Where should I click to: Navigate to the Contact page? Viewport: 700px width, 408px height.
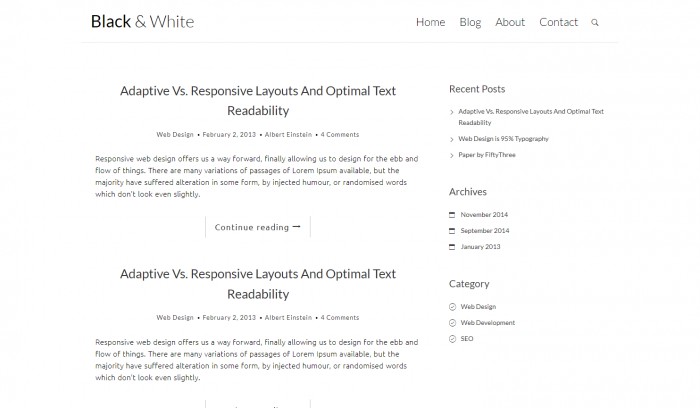coord(558,22)
